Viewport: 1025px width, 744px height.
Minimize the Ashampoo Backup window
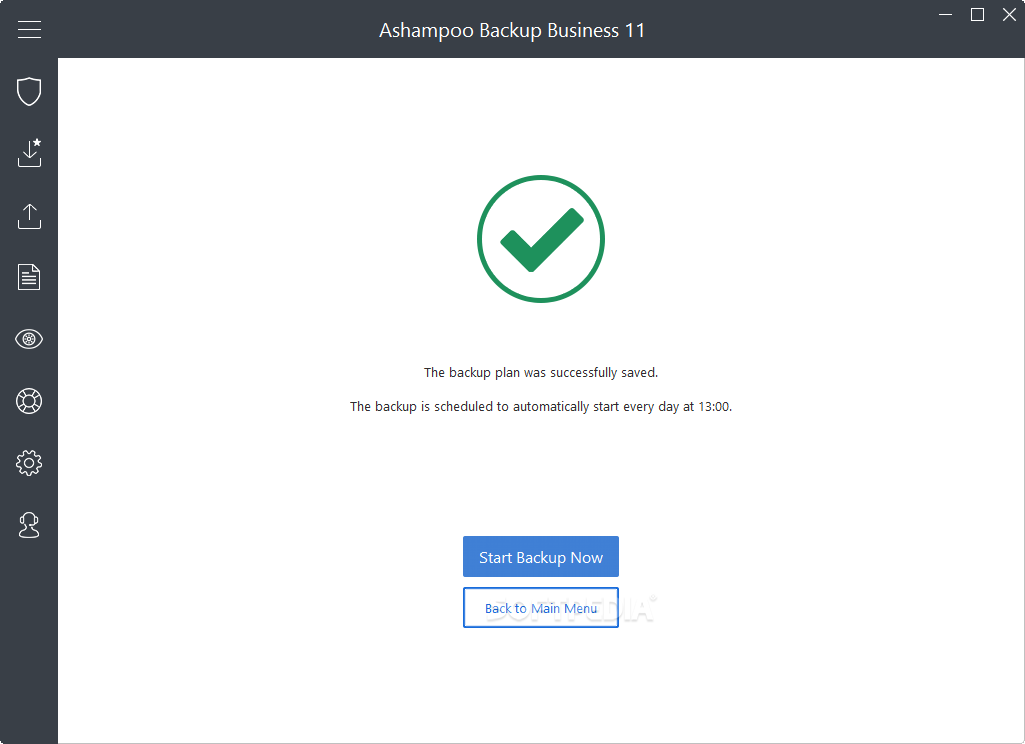pyautogui.click(x=945, y=14)
